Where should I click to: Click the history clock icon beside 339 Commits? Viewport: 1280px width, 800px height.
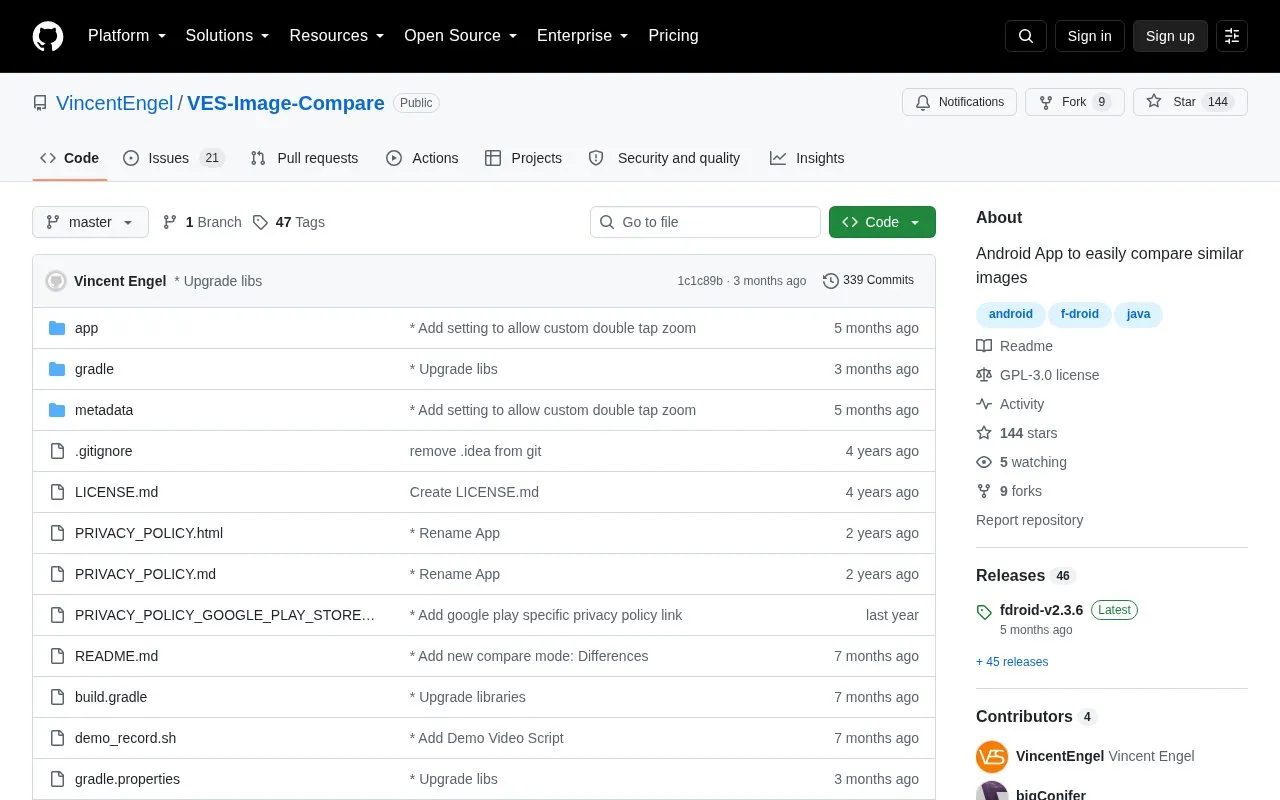click(x=831, y=281)
